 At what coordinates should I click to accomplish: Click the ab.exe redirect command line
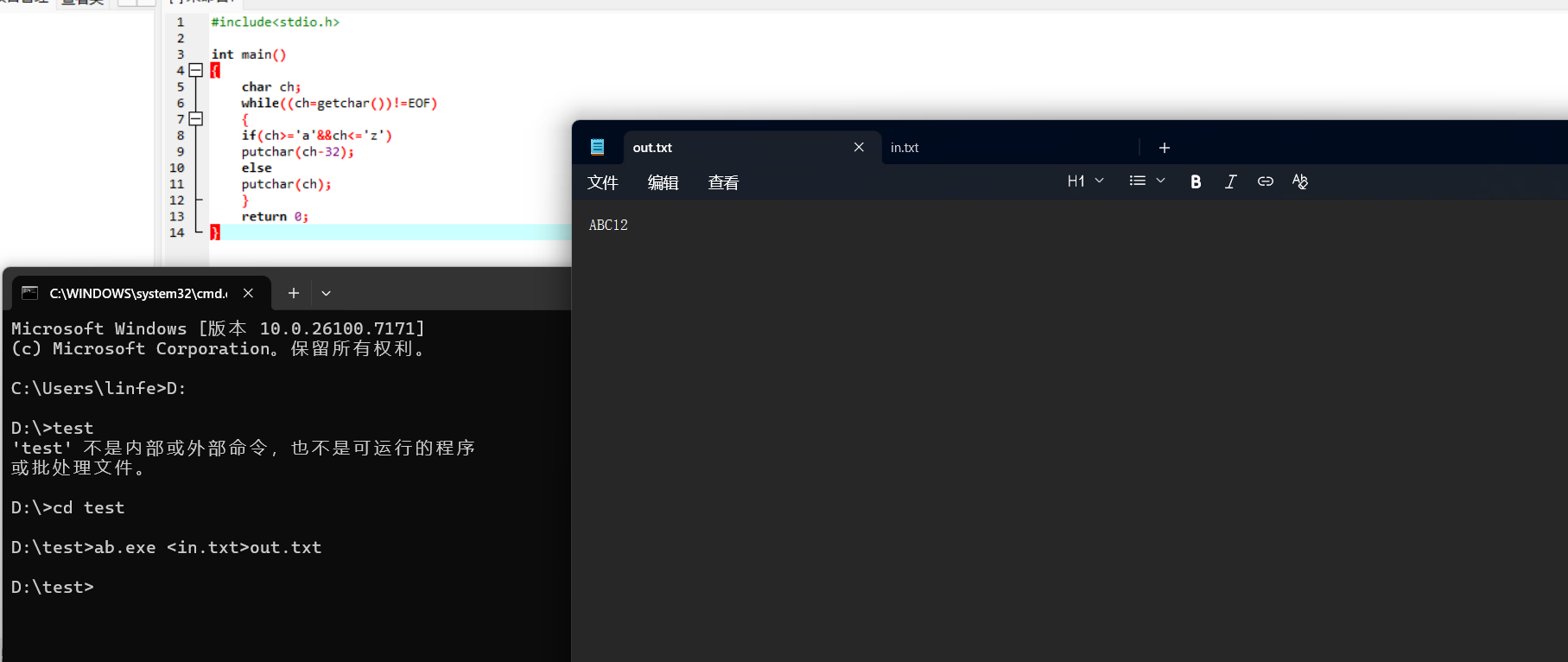[166, 547]
